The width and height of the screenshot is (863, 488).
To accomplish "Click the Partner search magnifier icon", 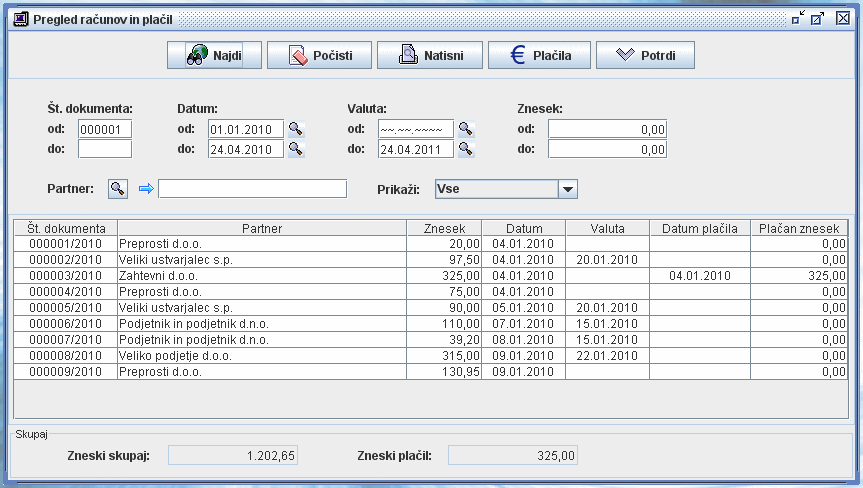I will point(118,189).
